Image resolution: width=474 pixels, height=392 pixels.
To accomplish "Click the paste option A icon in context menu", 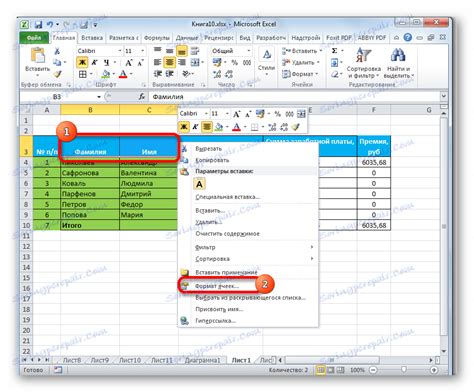I will point(199,184).
